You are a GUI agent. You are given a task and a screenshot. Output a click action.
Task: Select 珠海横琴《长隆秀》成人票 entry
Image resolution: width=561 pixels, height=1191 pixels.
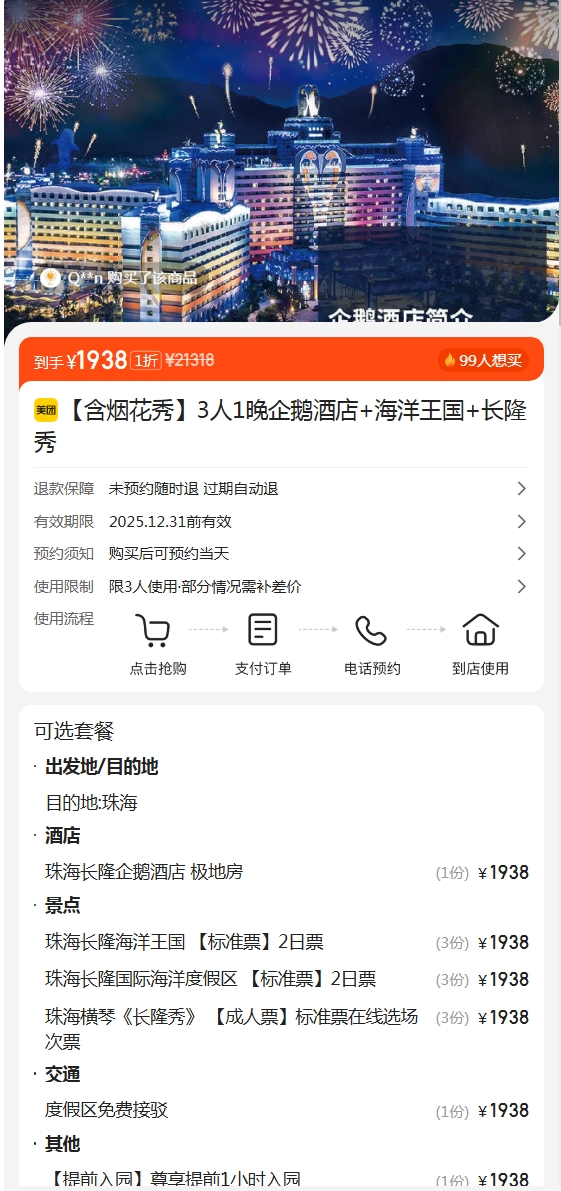point(287,1028)
